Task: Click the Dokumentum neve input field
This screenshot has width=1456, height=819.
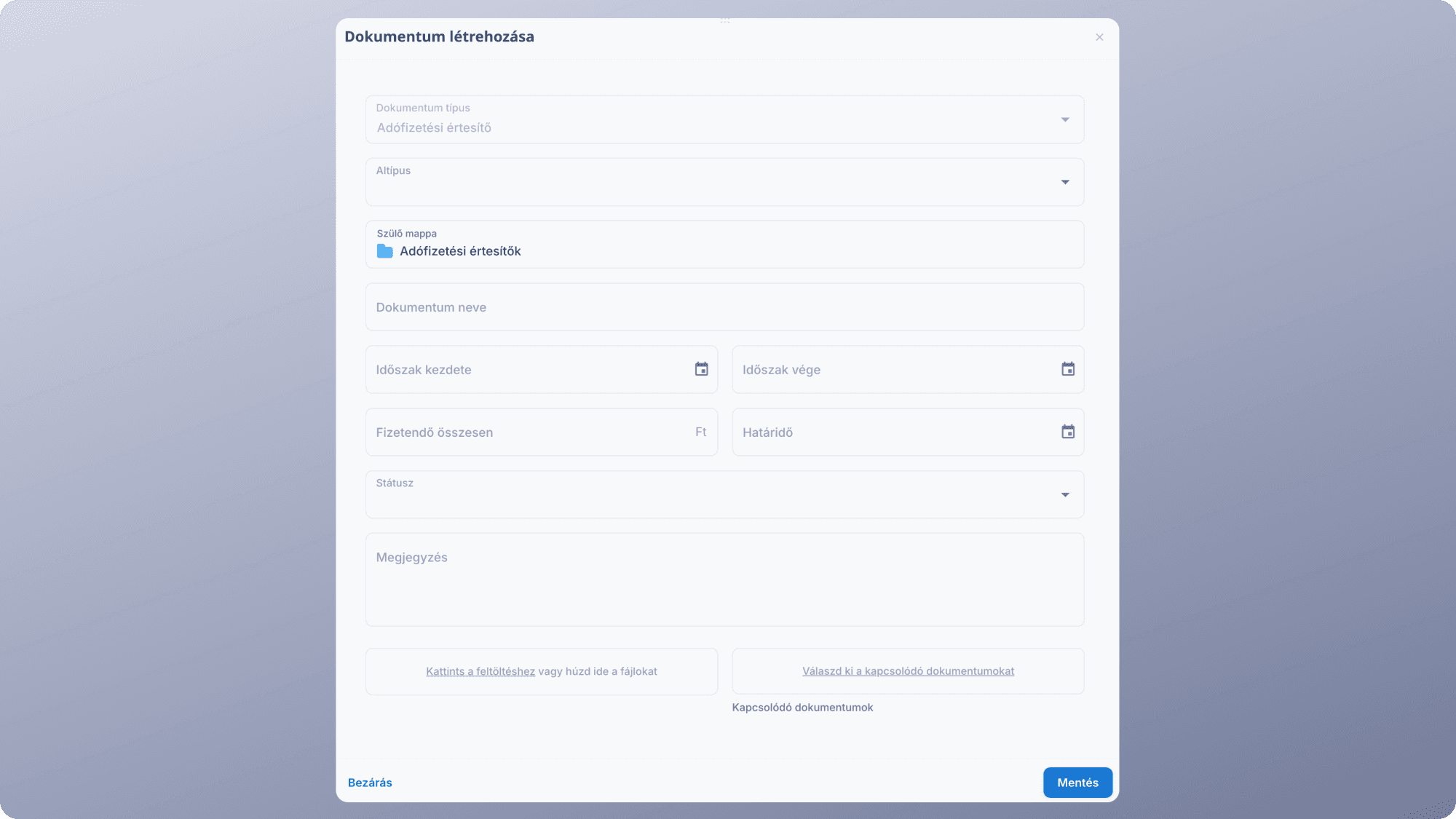Action: pyautogui.click(x=724, y=307)
